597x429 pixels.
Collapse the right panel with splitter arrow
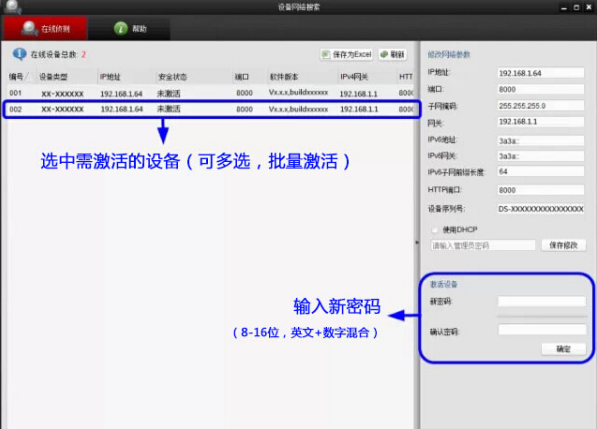tap(417, 242)
